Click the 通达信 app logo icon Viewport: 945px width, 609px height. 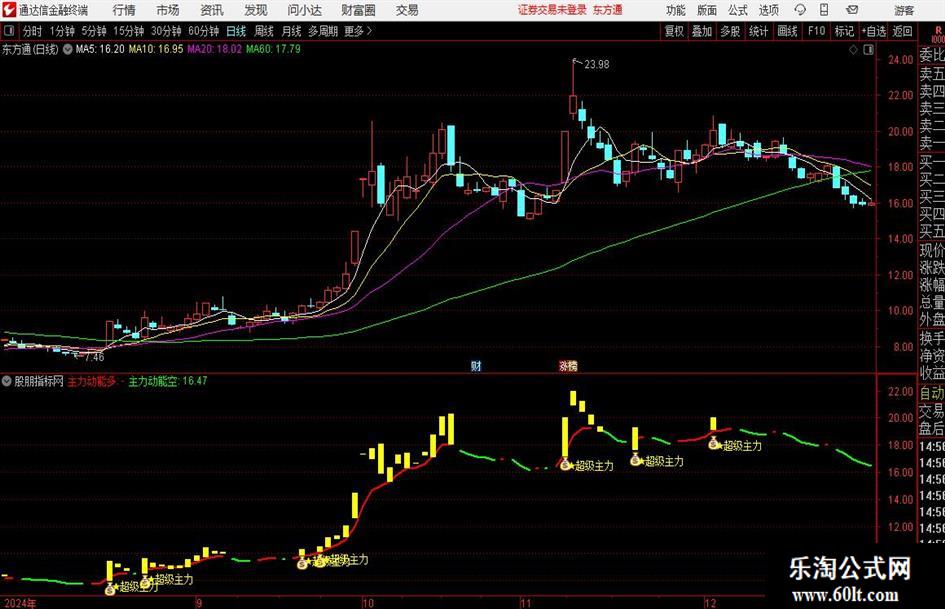[9, 10]
